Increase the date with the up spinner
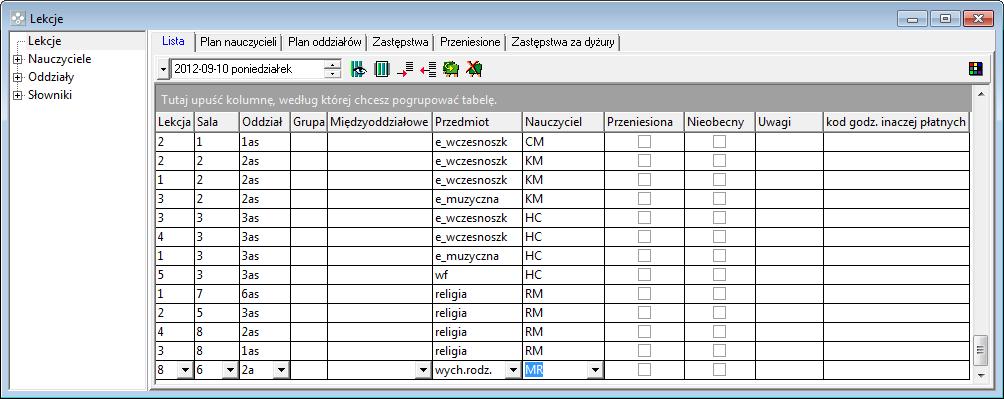The width and height of the screenshot is (1004, 399). click(x=332, y=65)
